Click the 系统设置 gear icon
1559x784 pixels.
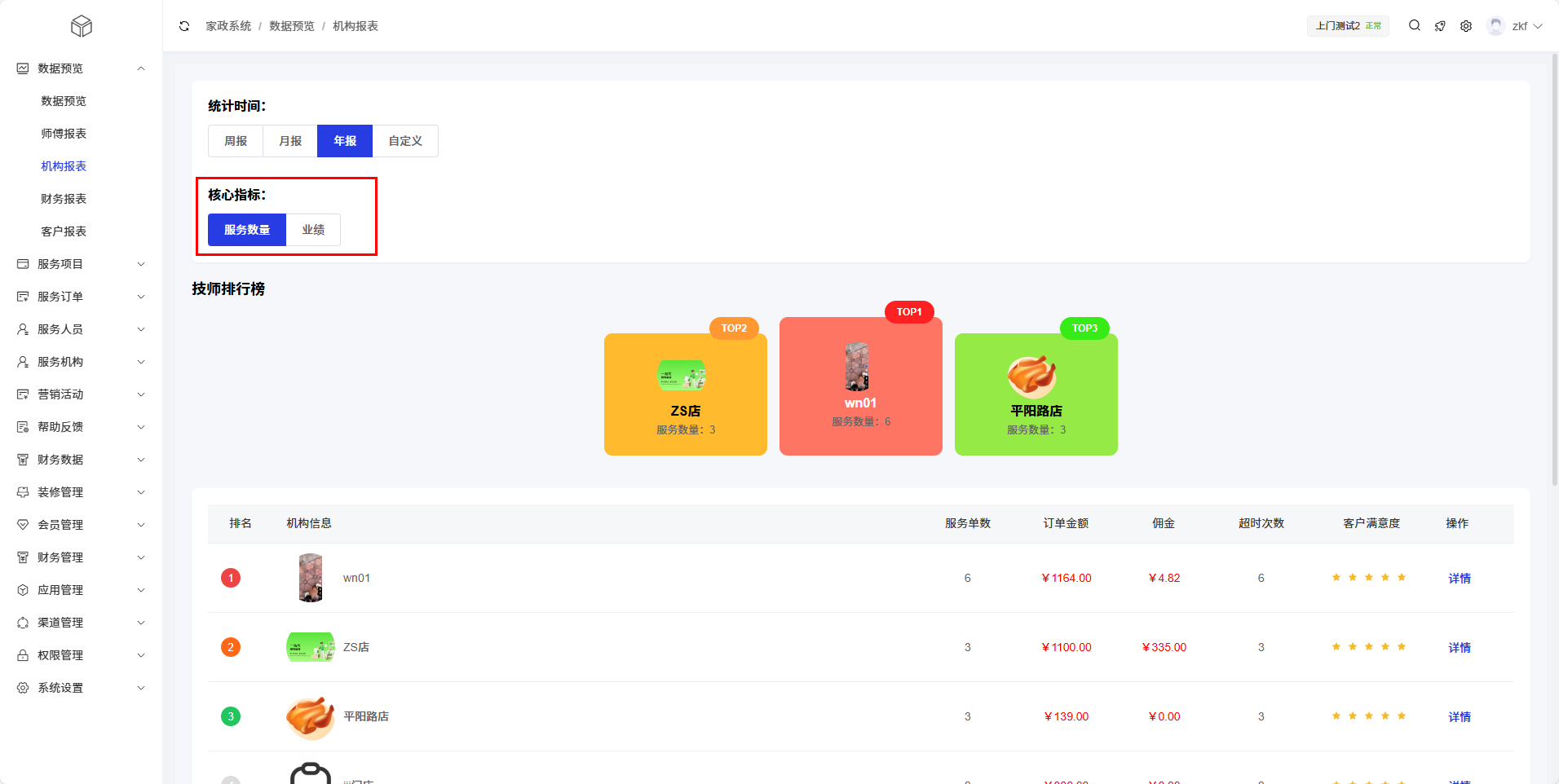pyautogui.click(x=23, y=688)
